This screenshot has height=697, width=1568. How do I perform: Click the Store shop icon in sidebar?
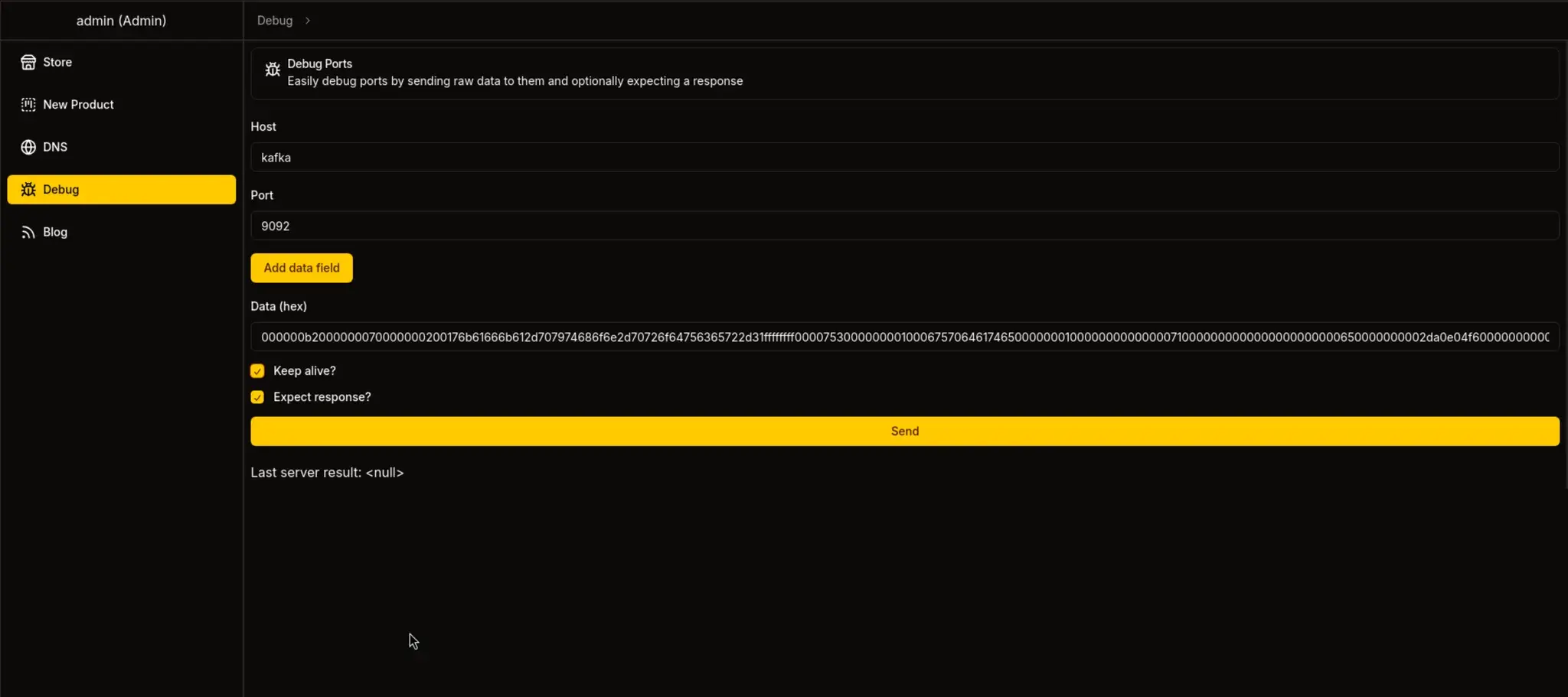[x=28, y=62]
